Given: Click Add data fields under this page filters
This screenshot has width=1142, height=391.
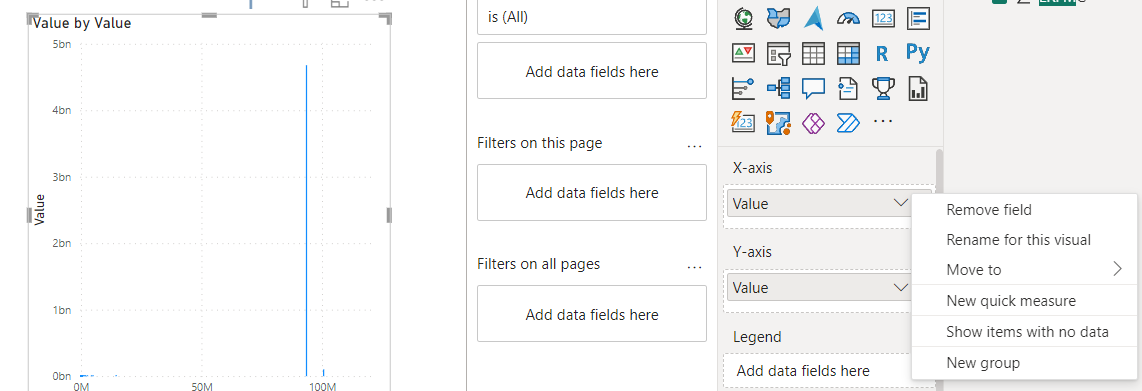Looking at the screenshot, I should pyautogui.click(x=591, y=192).
